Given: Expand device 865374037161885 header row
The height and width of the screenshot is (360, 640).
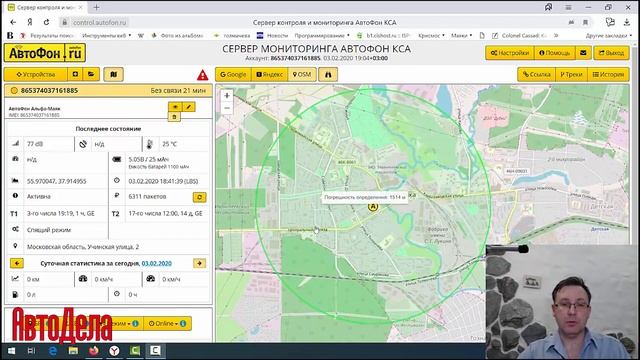Looking at the screenshot, I should point(108,91).
